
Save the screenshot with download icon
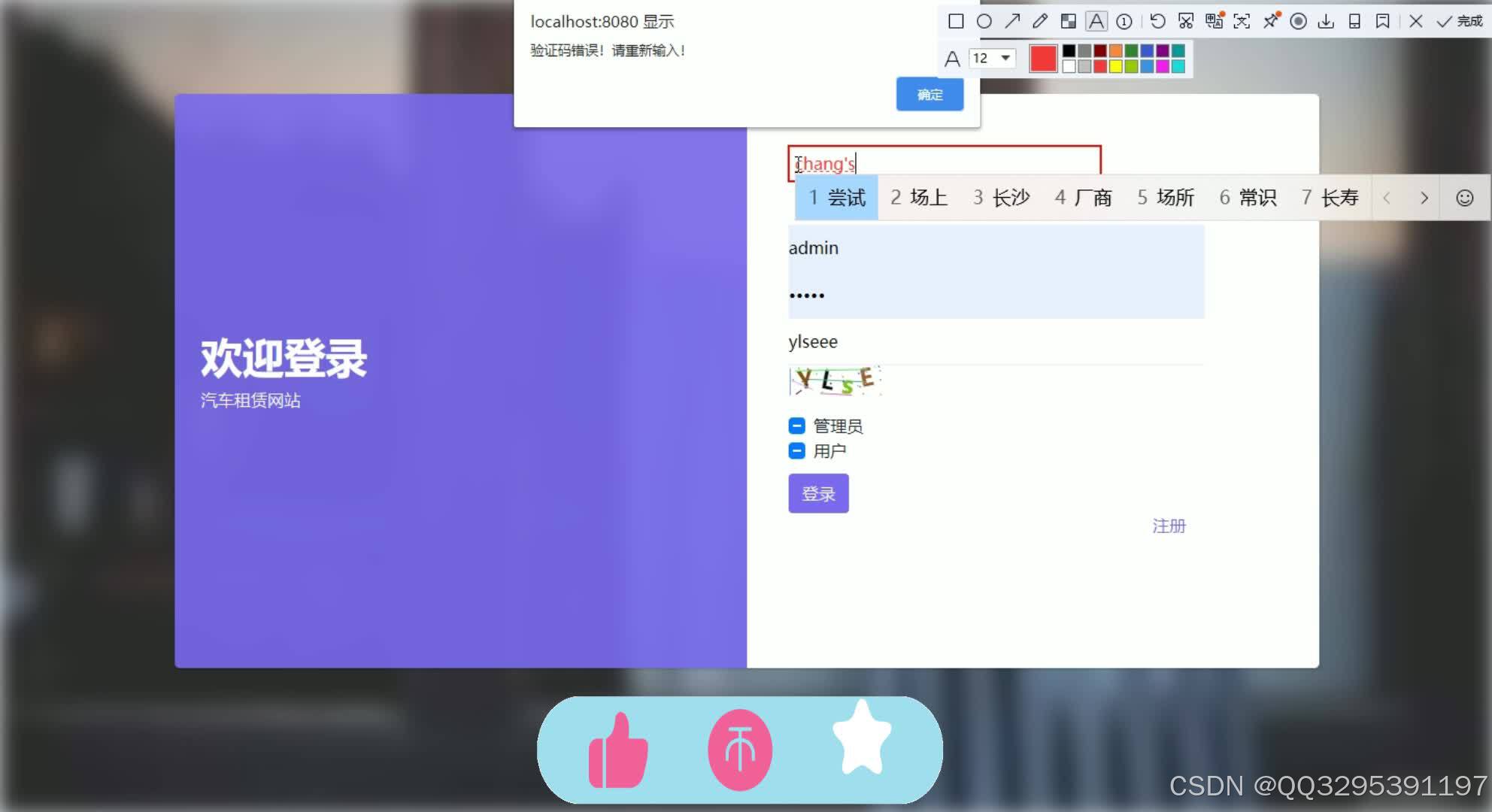click(x=1326, y=21)
